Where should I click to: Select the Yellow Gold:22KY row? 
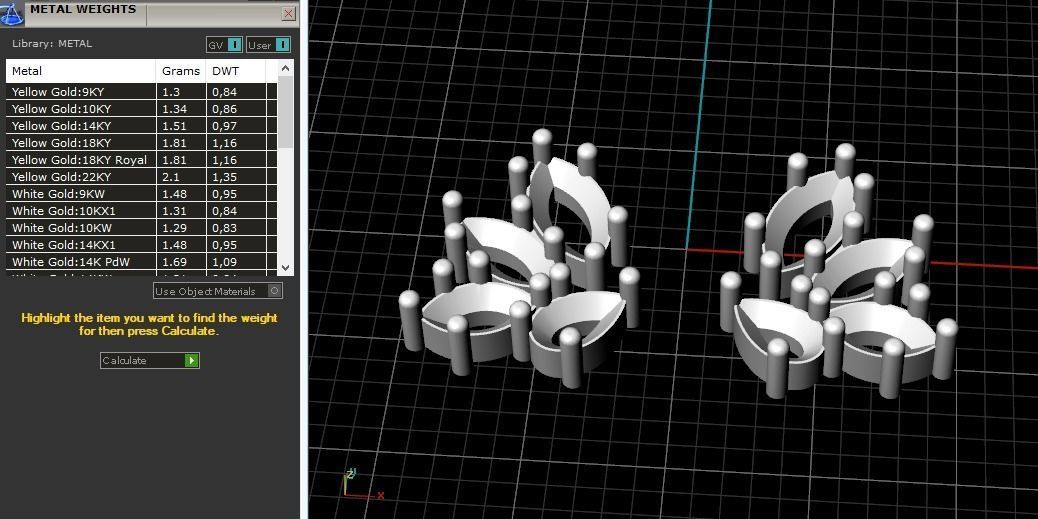tap(142, 177)
